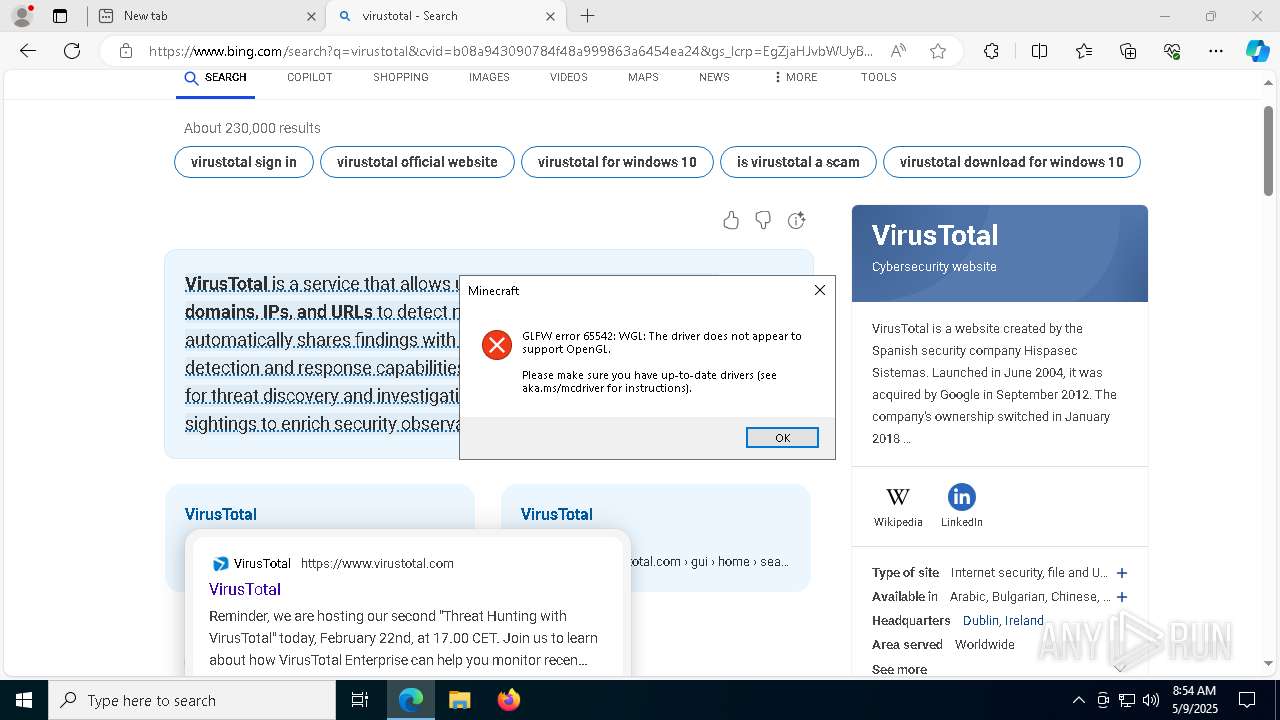The height and width of the screenshot is (720, 1280).
Task: Click 'virustotal official website' suggestion
Action: (x=417, y=162)
